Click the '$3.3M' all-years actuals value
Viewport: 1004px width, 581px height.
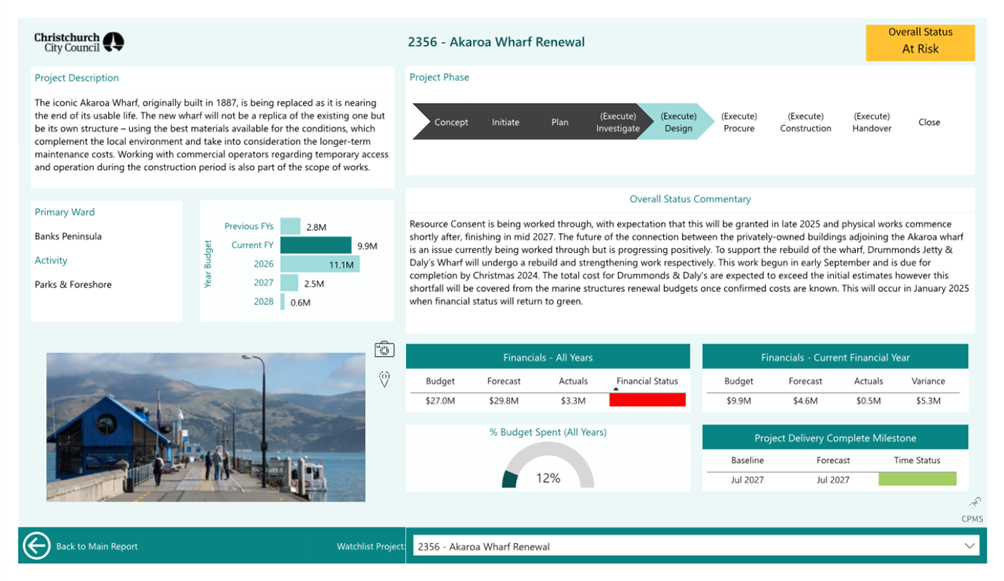[x=573, y=400]
